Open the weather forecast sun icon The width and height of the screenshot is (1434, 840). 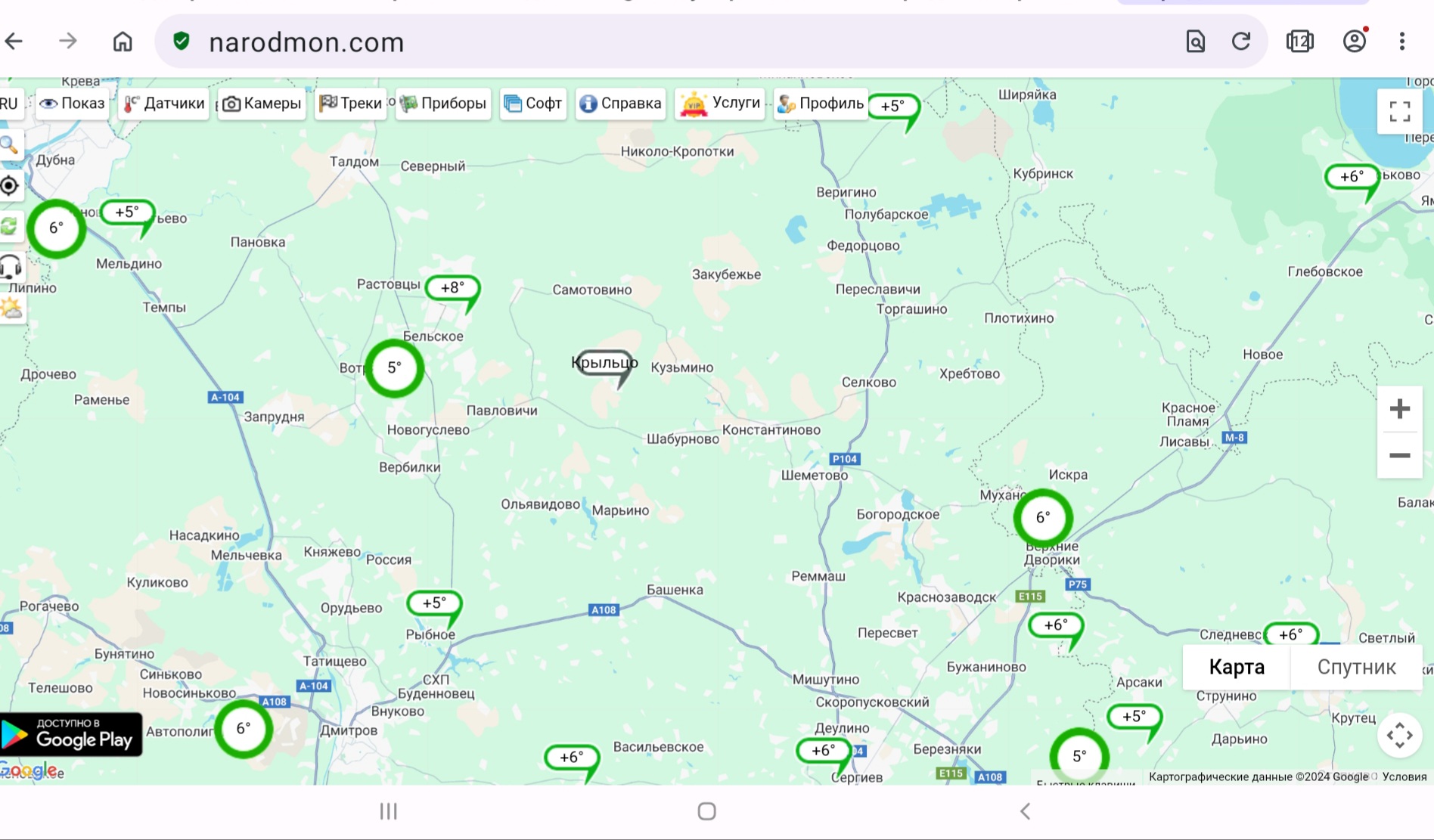[x=11, y=308]
